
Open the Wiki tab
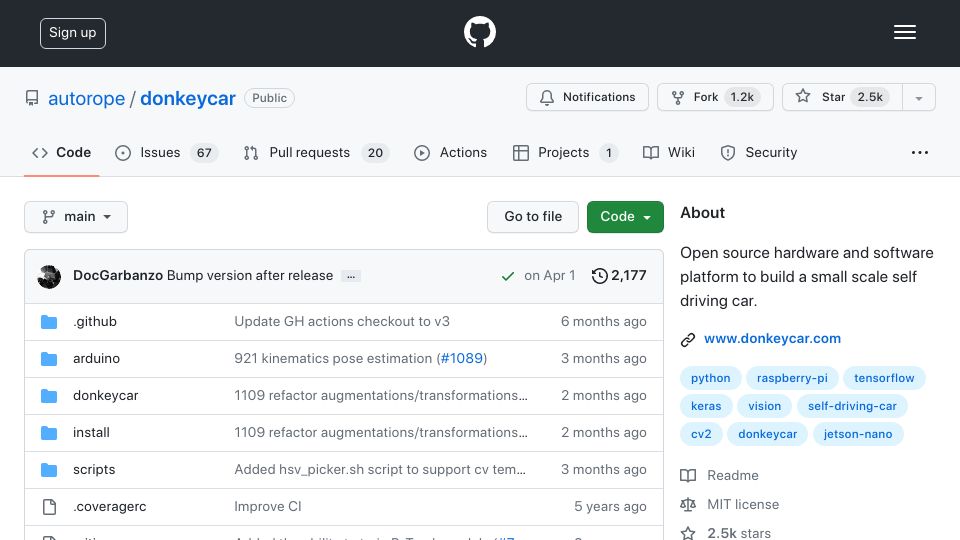pyautogui.click(x=669, y=152)
